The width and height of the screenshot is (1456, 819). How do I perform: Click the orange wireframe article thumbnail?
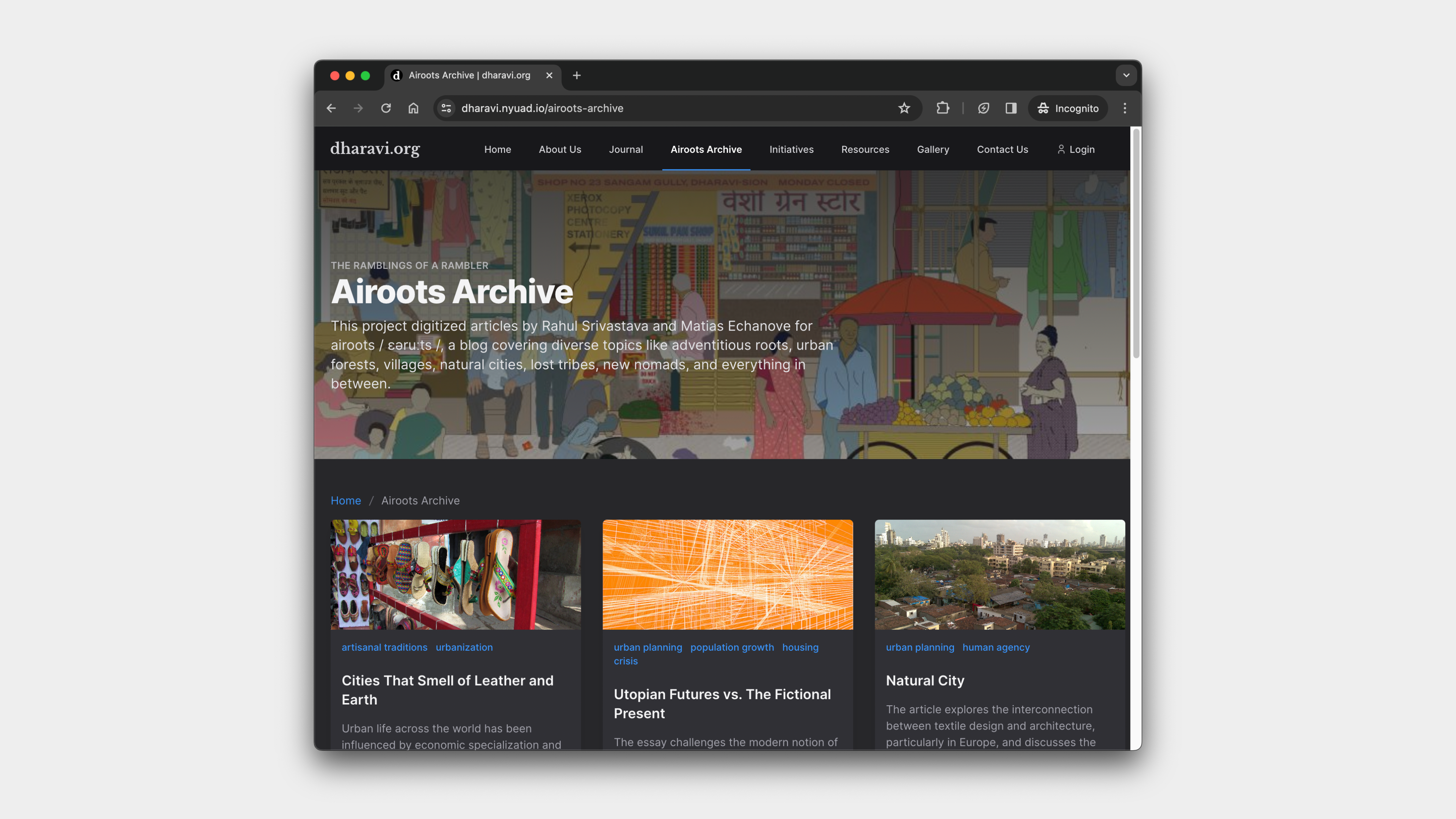(x=728, y=574)
